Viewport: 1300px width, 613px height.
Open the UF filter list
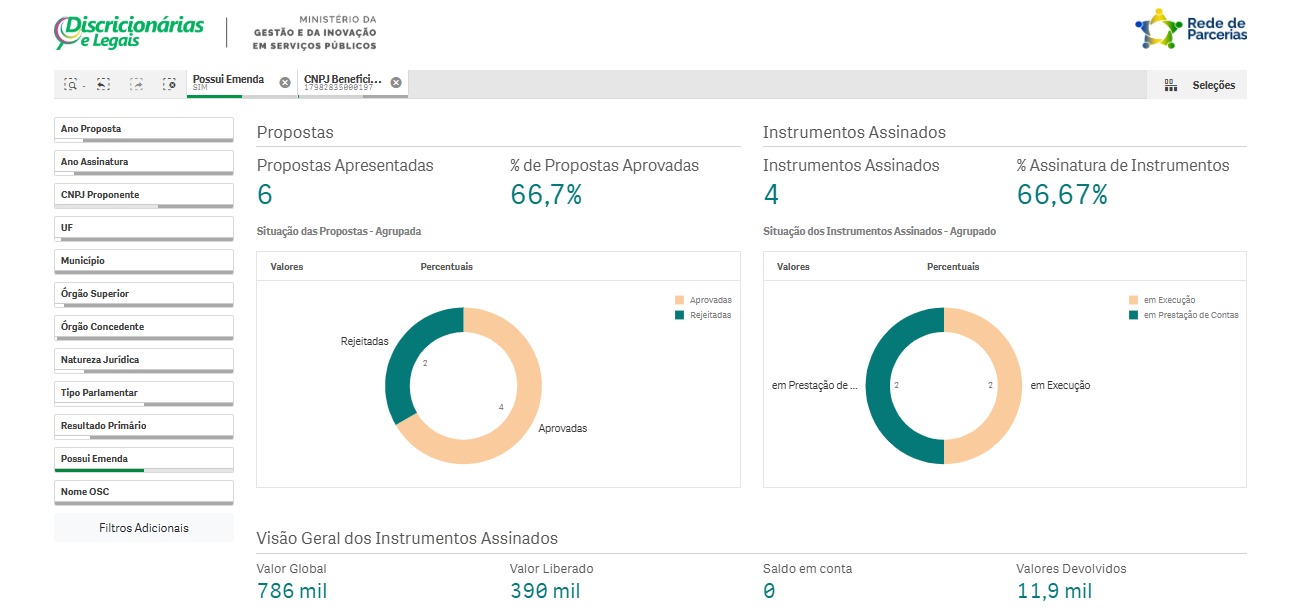click(x=143, y=228)
